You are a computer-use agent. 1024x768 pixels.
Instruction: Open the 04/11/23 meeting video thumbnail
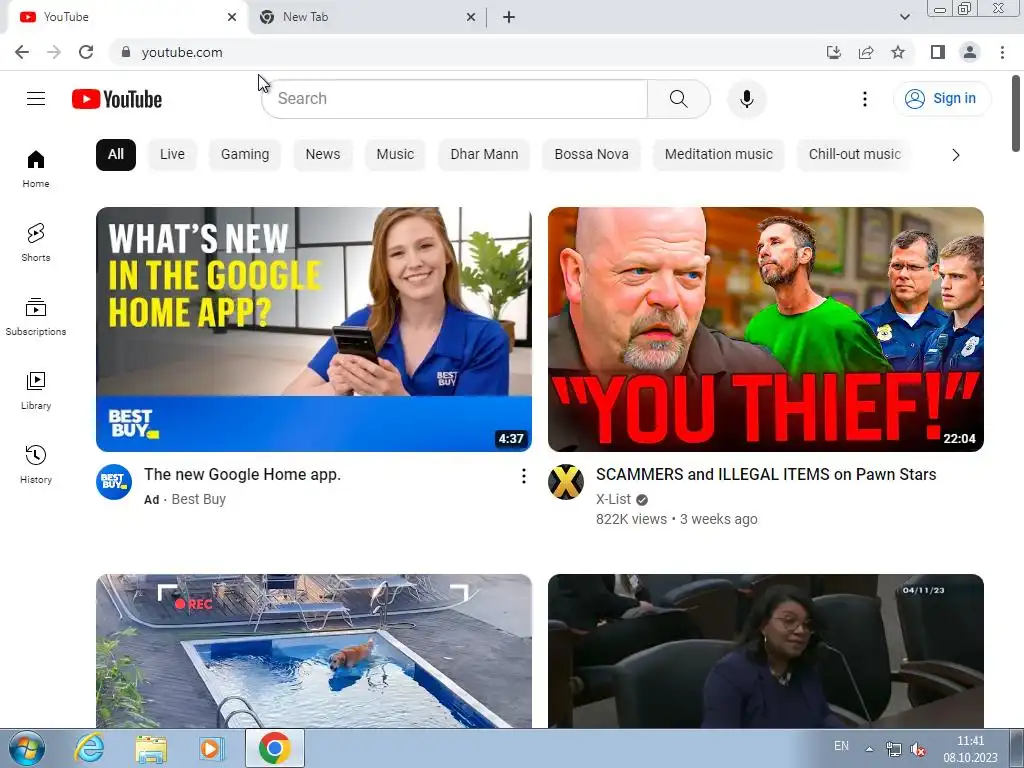pos(765,651)
